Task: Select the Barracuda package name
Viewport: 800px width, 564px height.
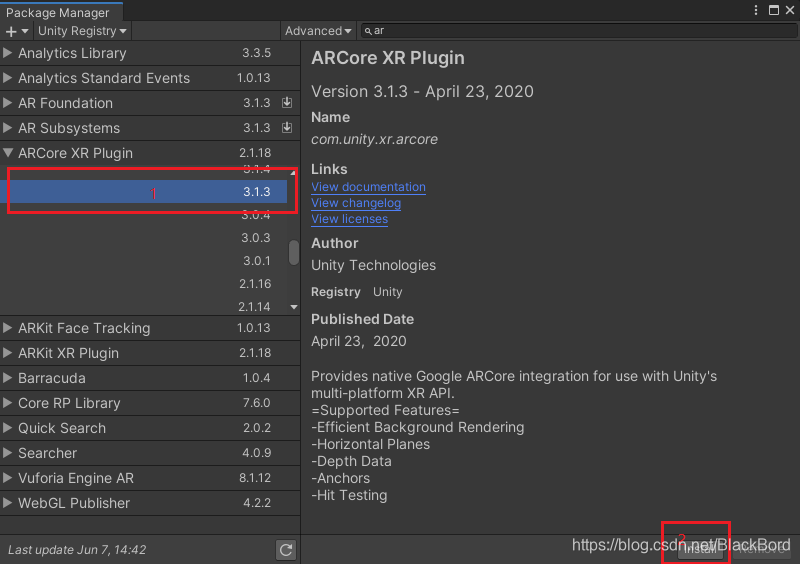Action: coord(52,378)
